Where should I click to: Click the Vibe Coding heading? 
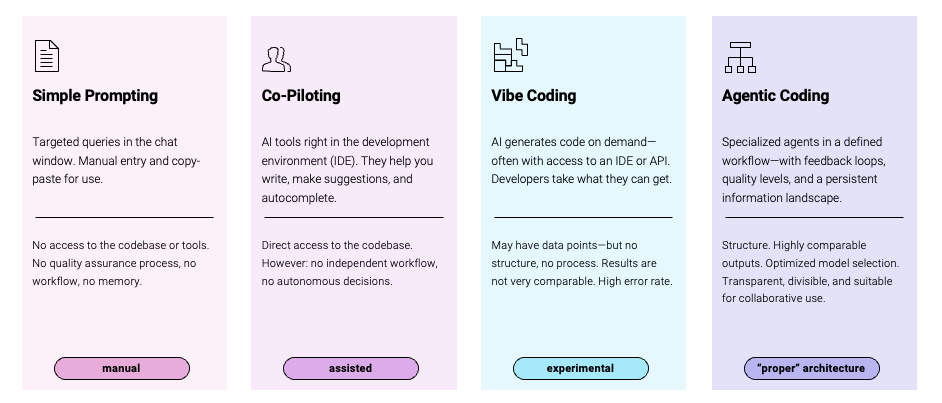point(533,96)
